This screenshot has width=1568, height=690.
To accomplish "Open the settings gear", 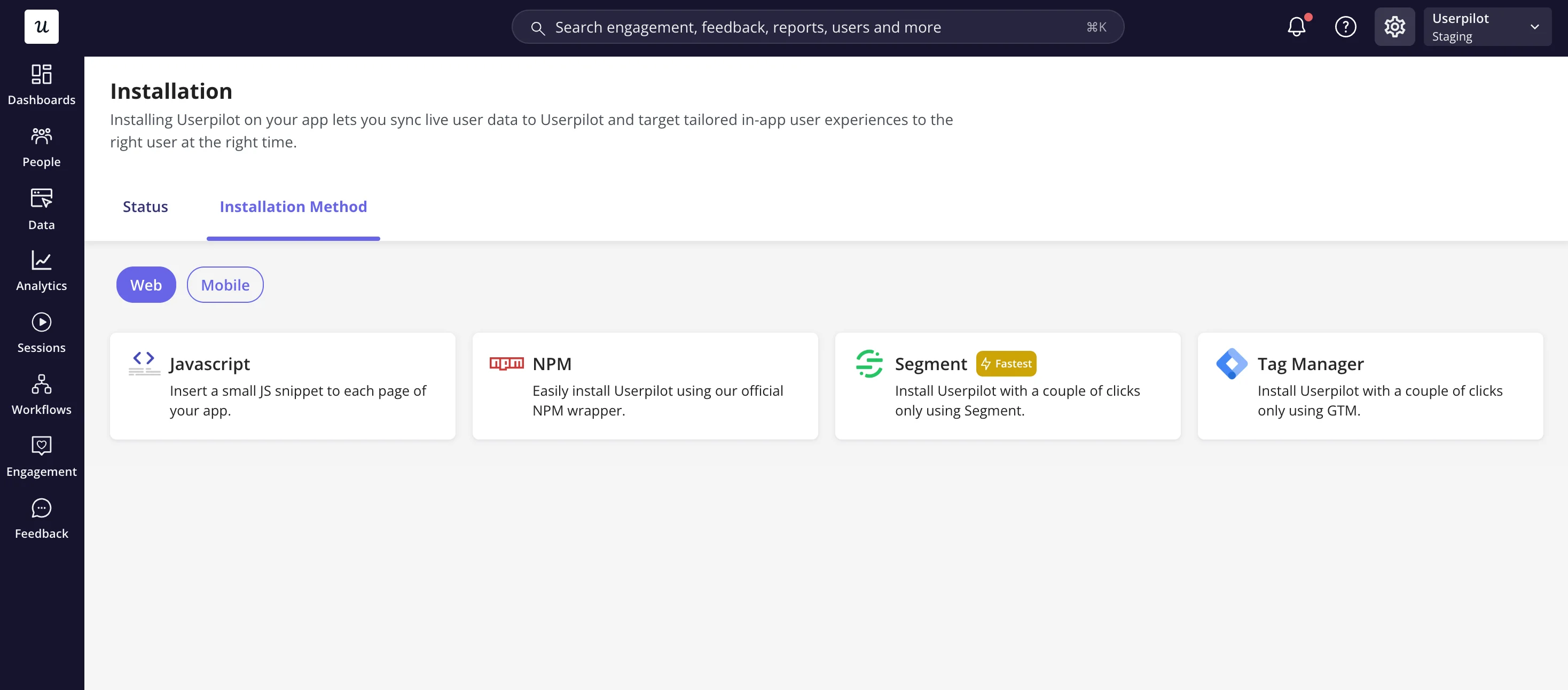I will coord(1394,27).
